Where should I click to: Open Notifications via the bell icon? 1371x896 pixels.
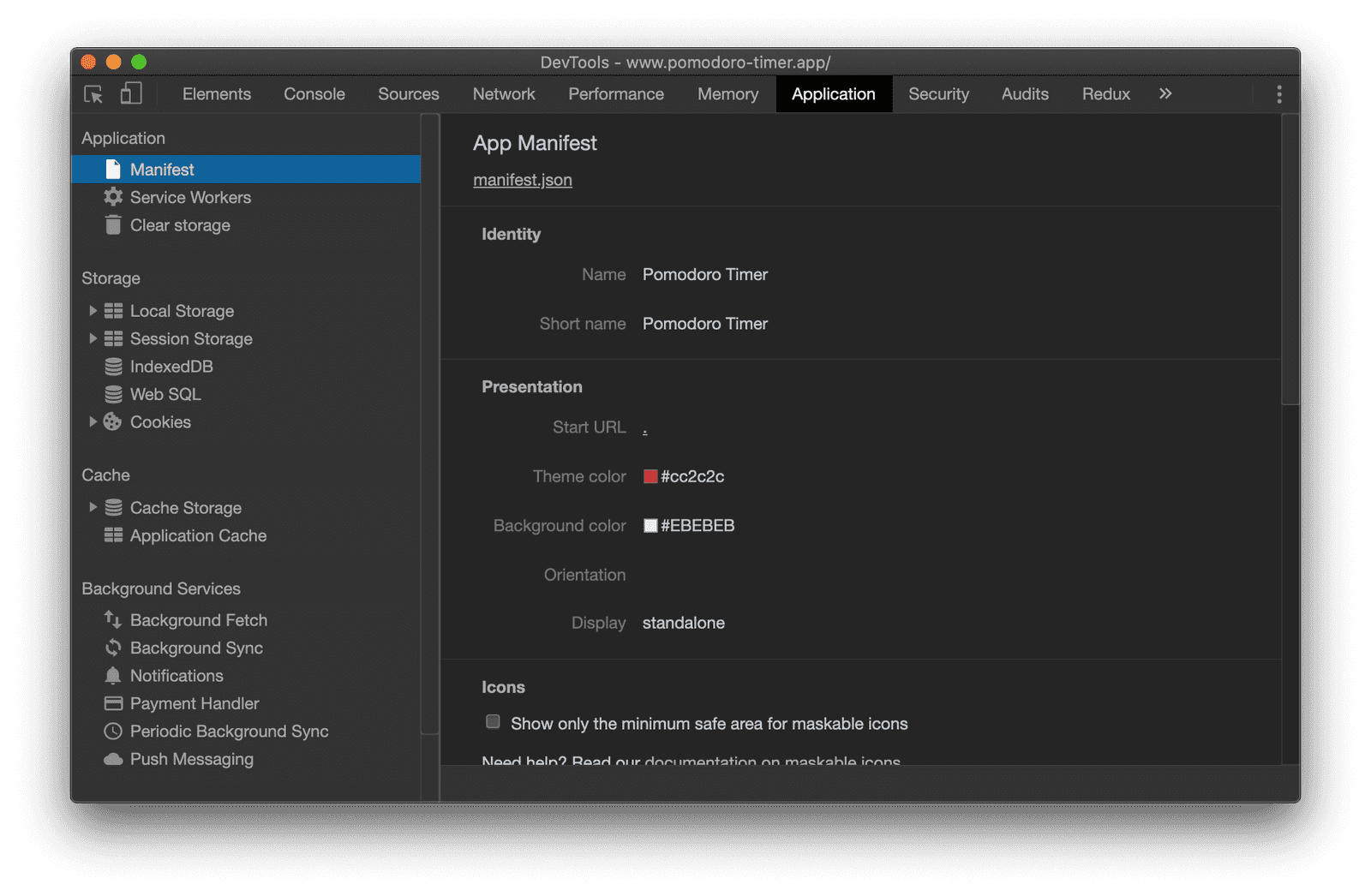point(114,675)
